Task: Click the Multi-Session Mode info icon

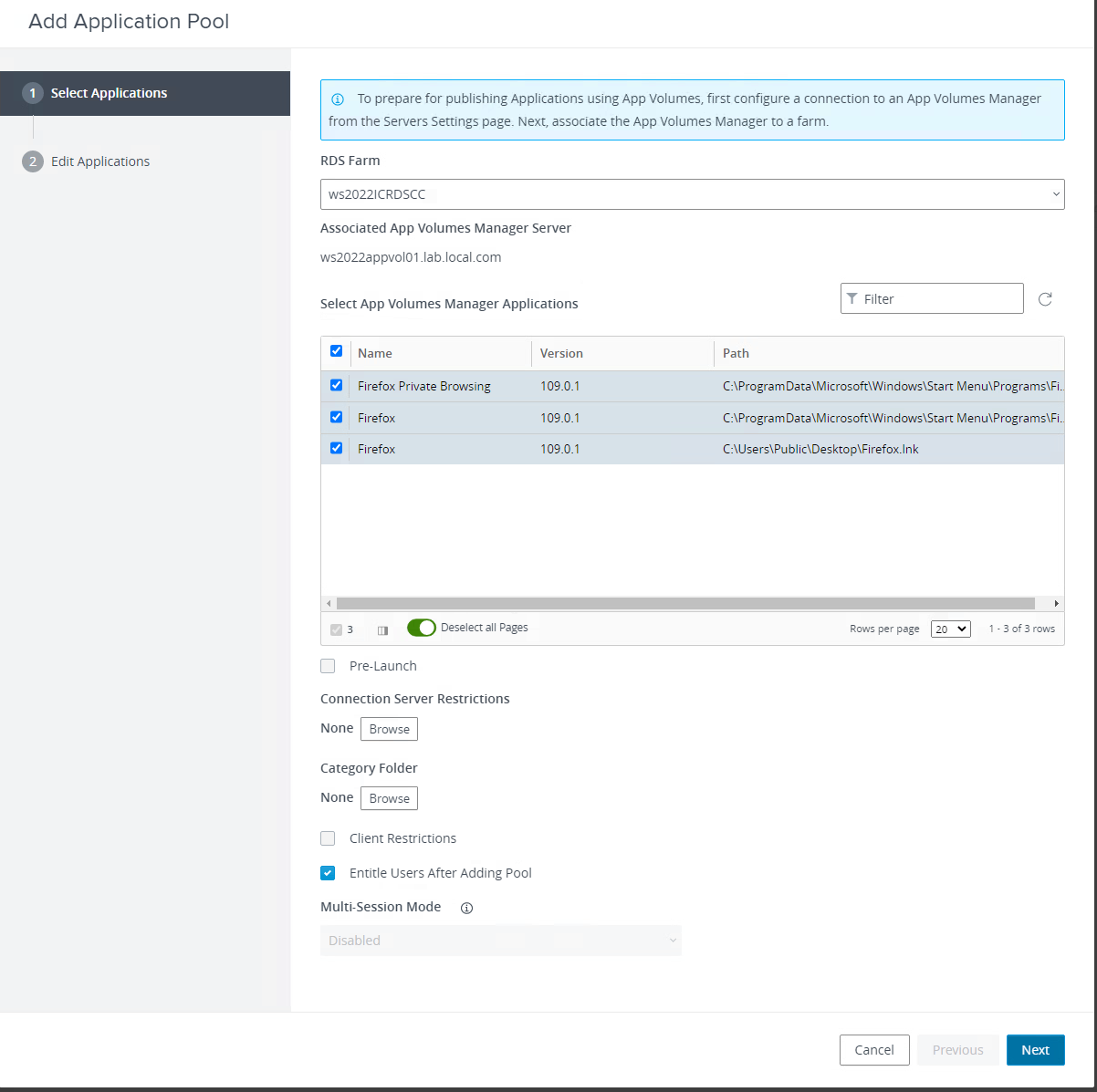Action: 466,908
